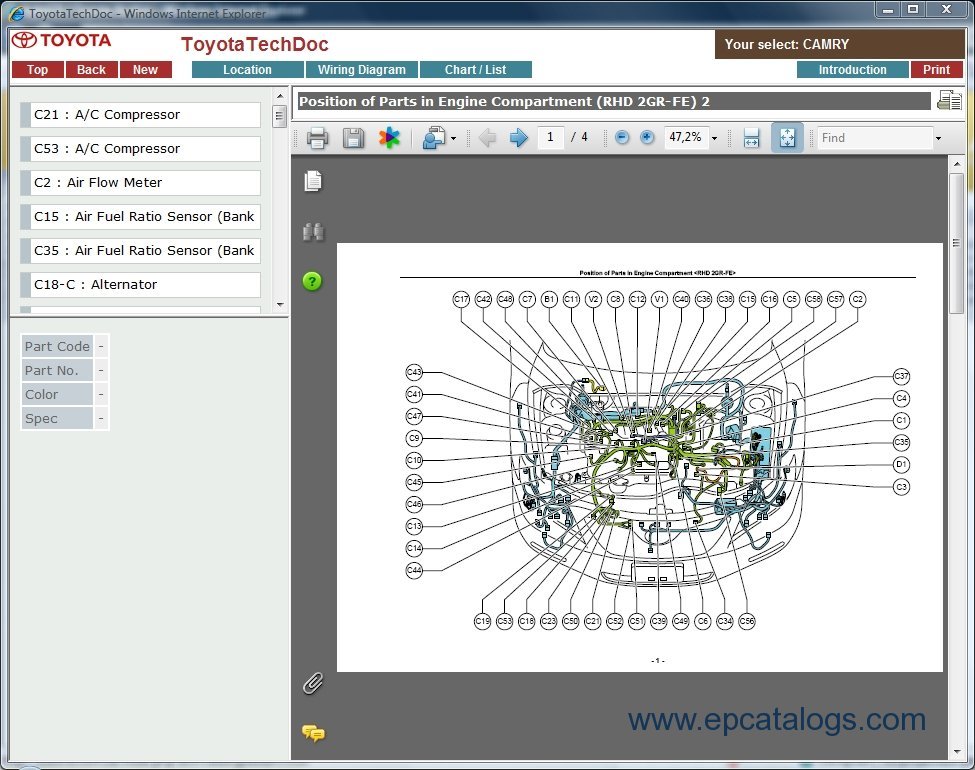The height and width of the screenshot is (770, 975).
Task: Click the Toyota logo
Action: tap(61, 40)
